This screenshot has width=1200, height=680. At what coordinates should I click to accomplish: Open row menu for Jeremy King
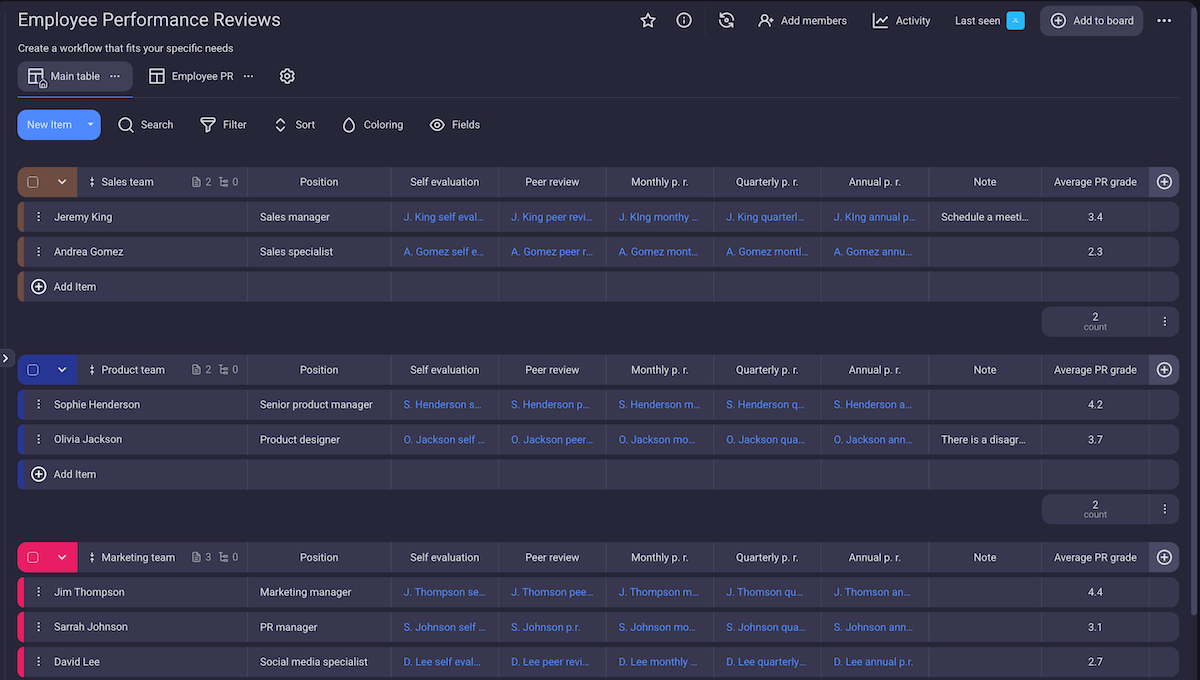[x=39, y=217]
